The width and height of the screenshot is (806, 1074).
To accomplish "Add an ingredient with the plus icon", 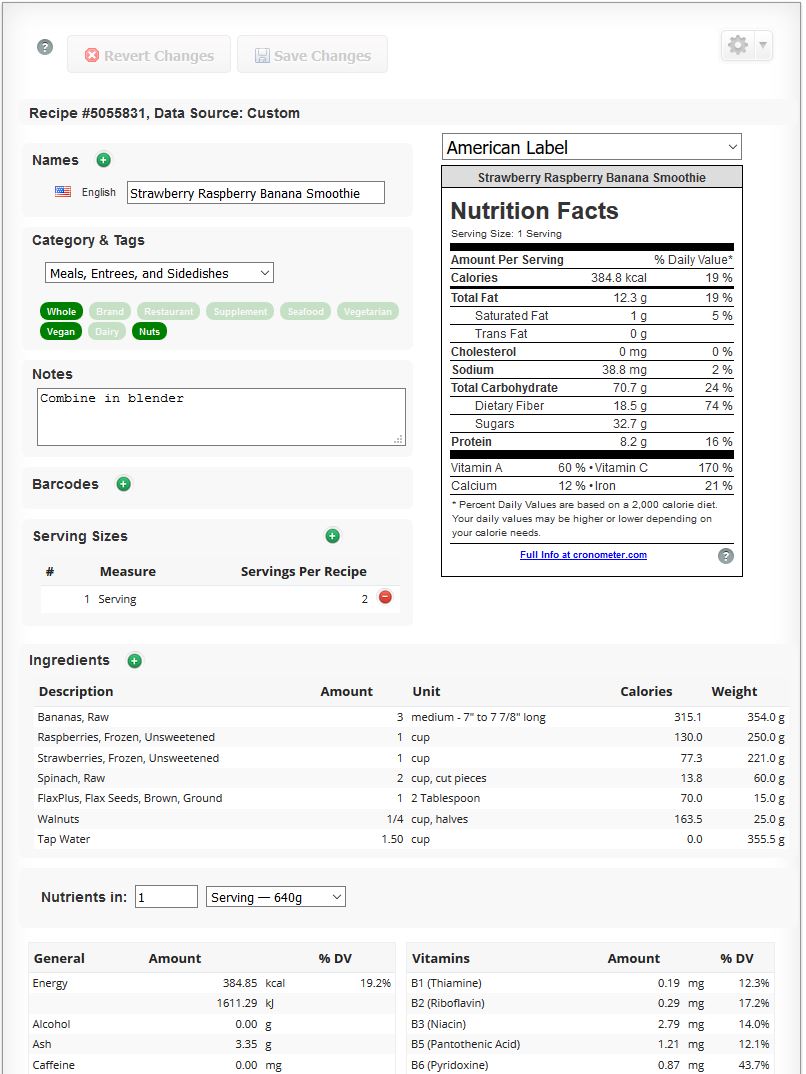I will [134, 661].
